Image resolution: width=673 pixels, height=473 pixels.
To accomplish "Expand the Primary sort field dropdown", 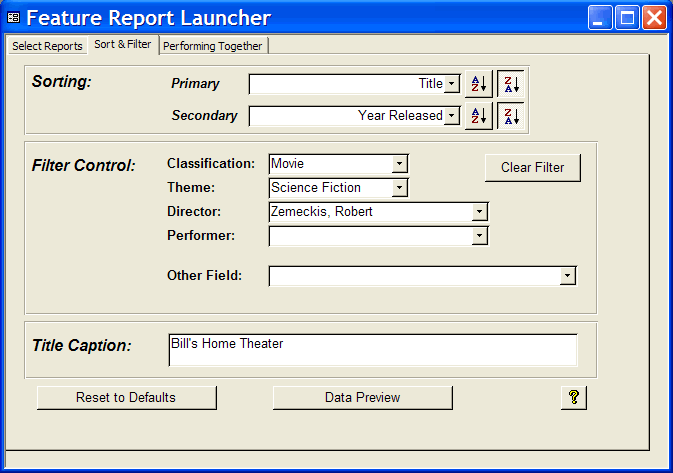I will 452,85.
